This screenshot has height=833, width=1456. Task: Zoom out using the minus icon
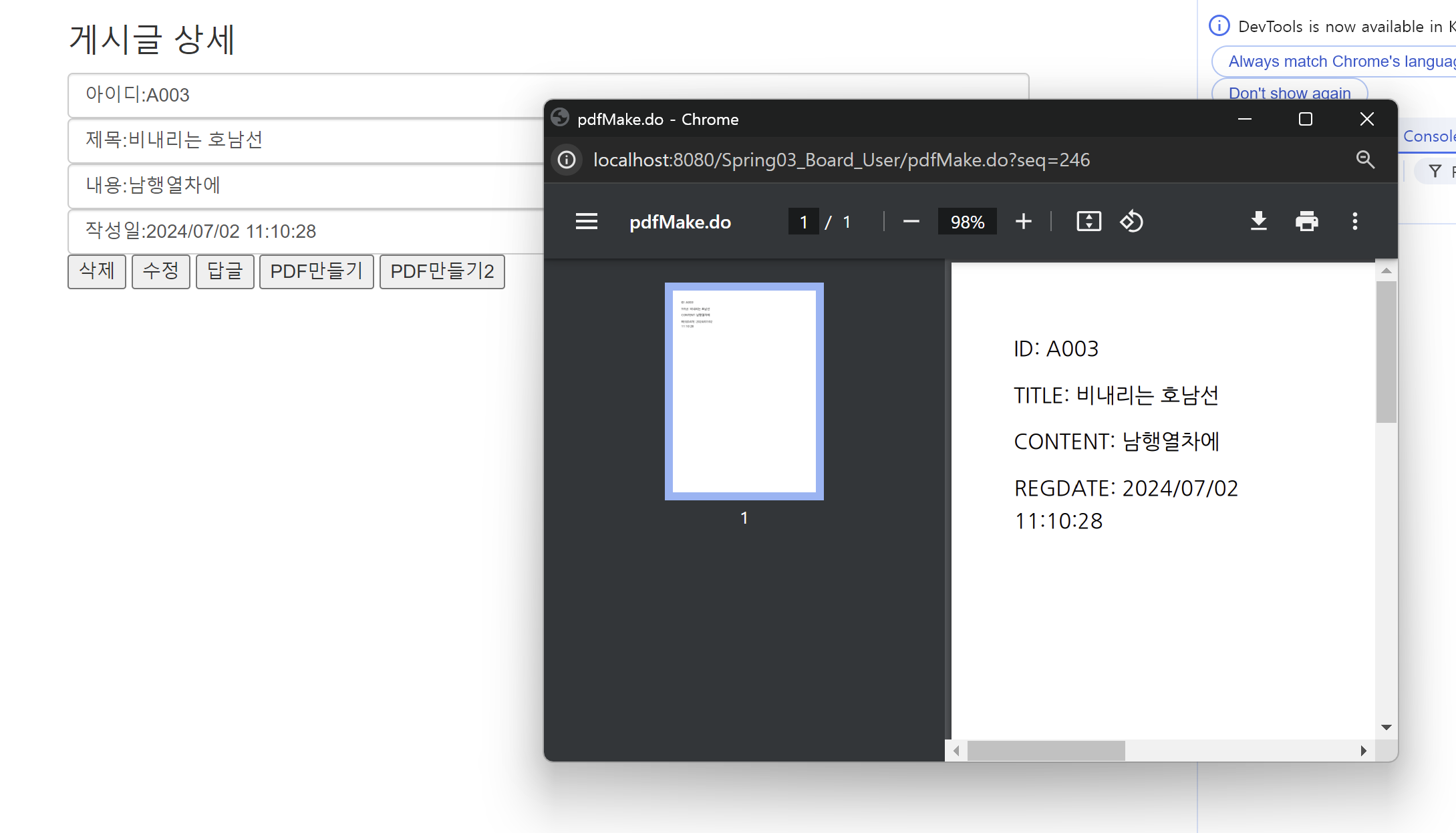pos(911,222)
